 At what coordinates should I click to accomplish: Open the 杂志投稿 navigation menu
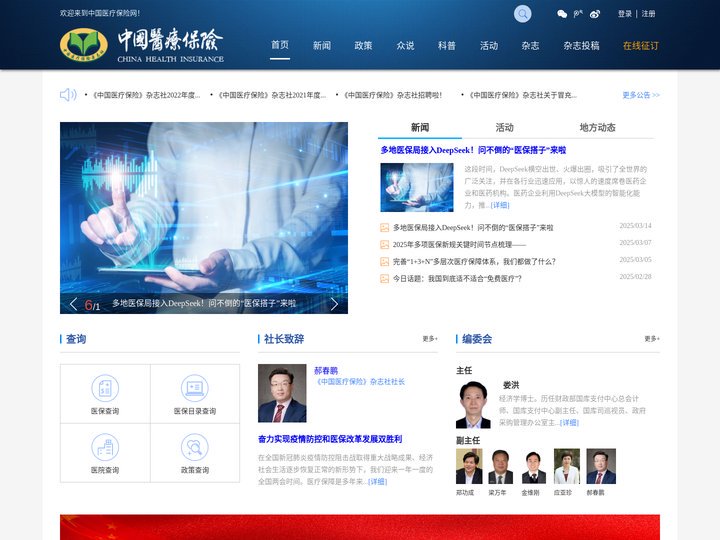point(581,45)
